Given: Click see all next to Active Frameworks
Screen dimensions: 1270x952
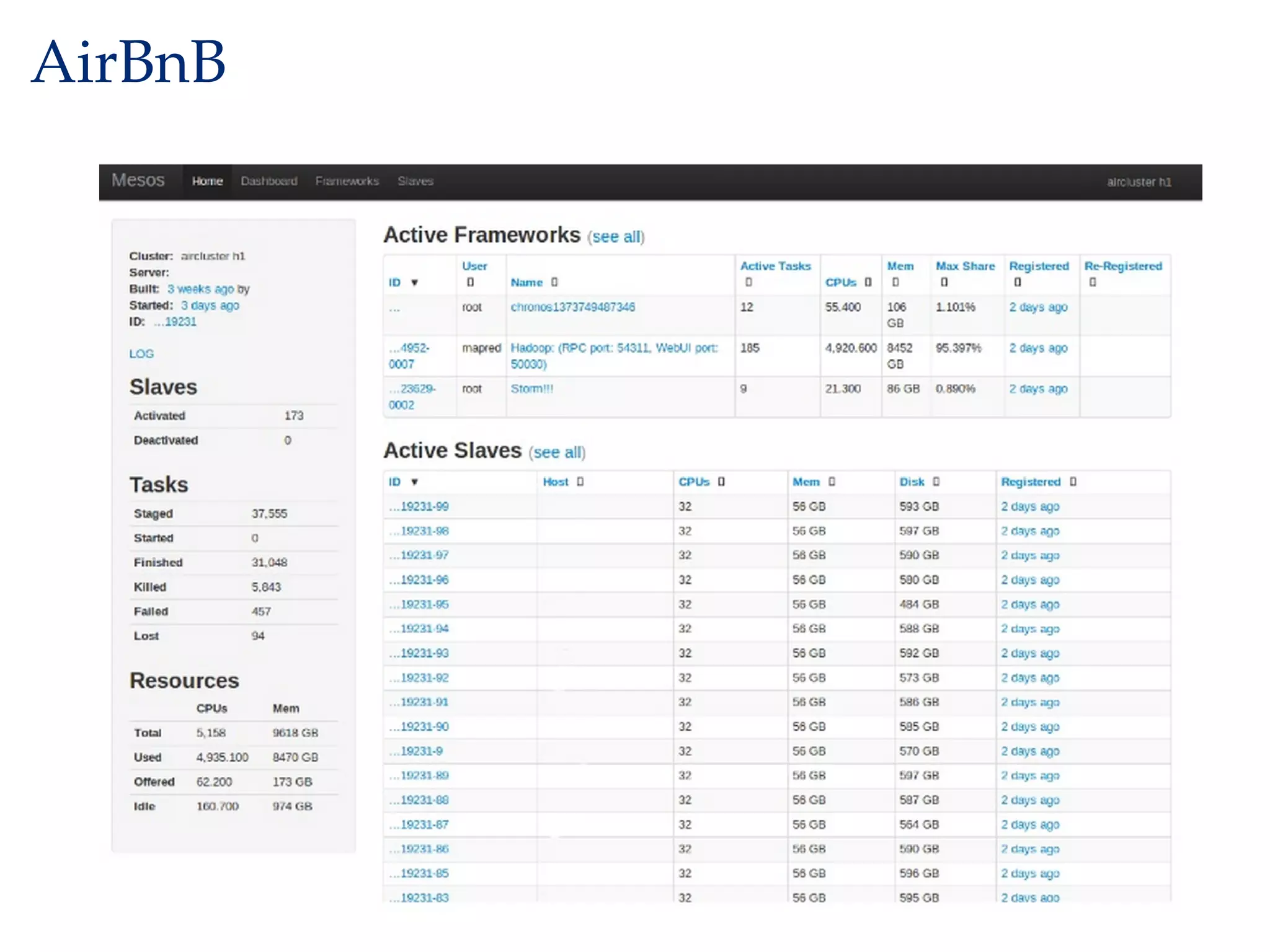Looking at the screenshot, I should (x=616, y=237).
